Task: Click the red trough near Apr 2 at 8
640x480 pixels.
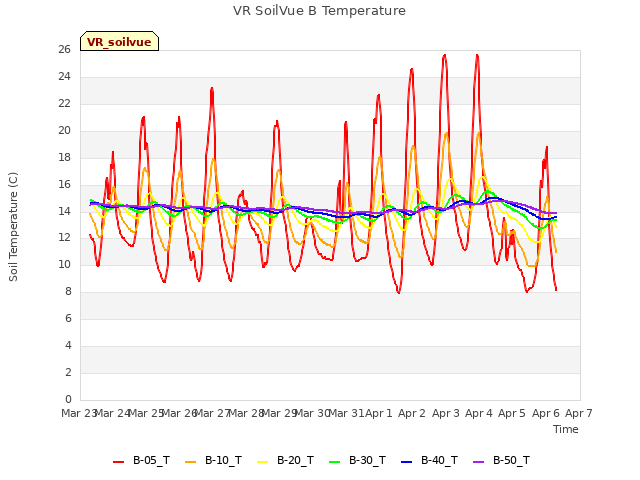Action: 399,292
